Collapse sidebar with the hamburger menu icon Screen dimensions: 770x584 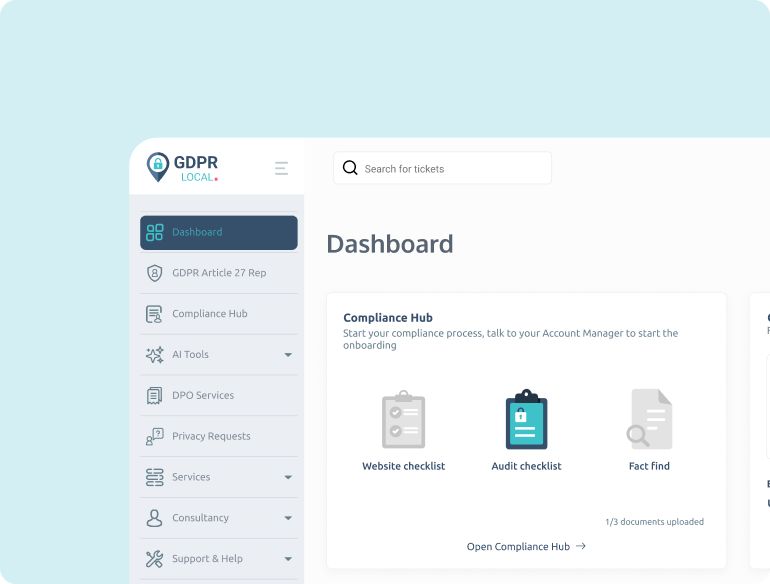[281, 168]
